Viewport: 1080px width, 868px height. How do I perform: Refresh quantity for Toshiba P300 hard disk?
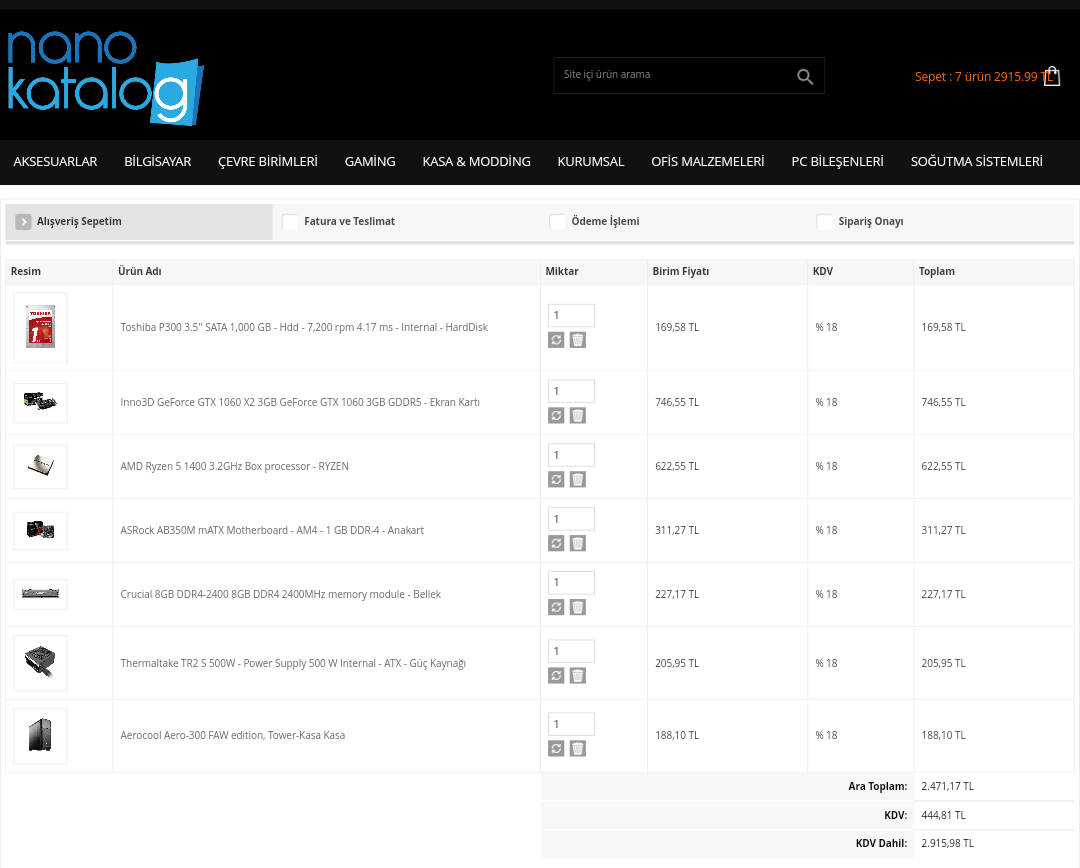pyautogui.click(x=557, y=340)
